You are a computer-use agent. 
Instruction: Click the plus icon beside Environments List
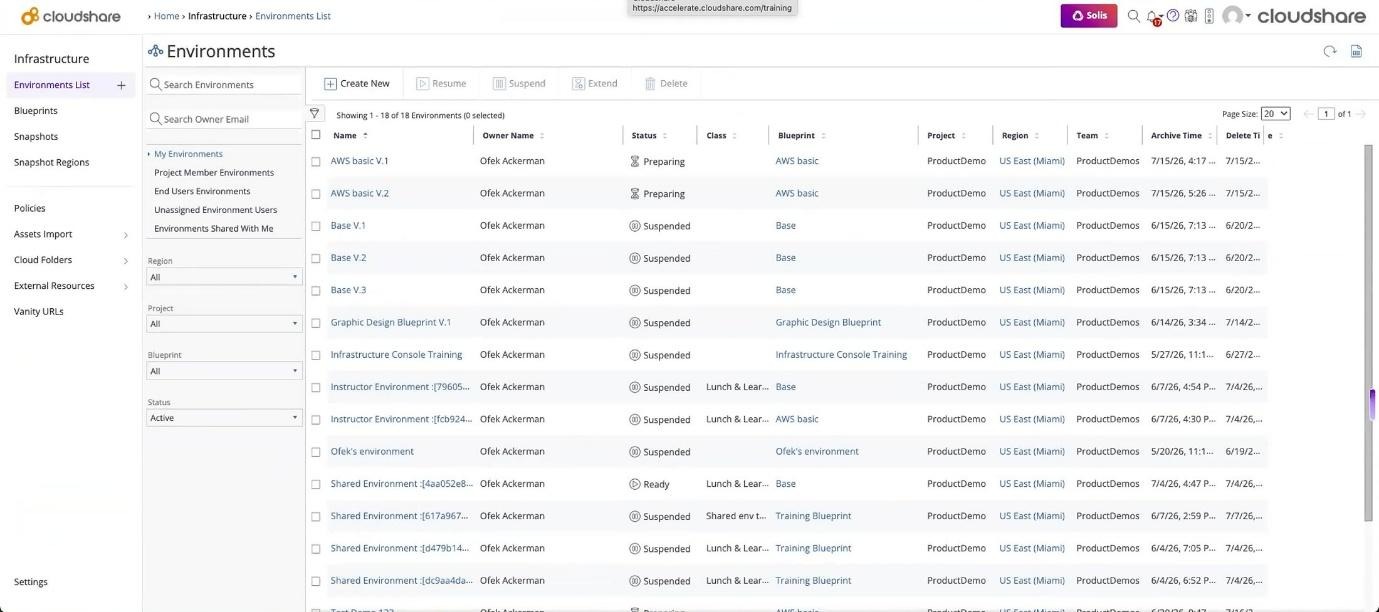pos(121,85)
